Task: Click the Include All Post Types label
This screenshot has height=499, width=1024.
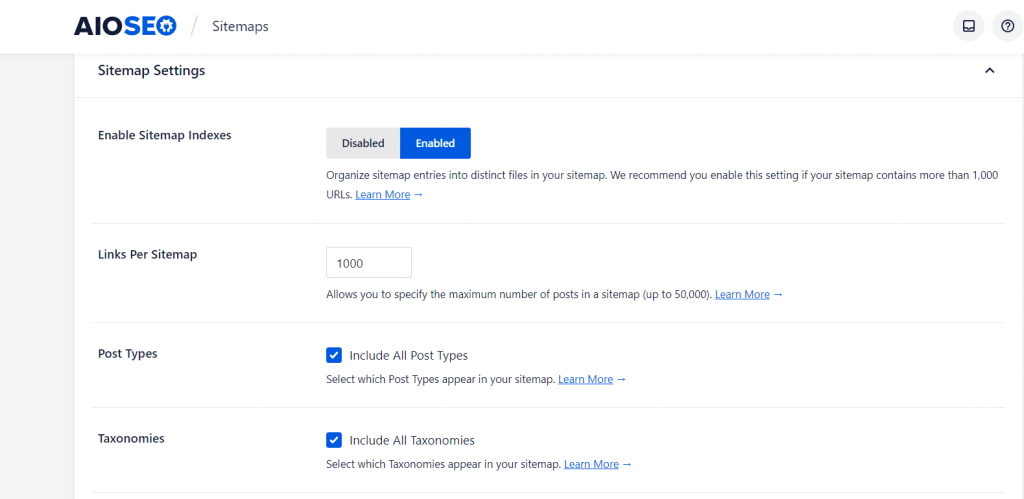Action: [x=408, y=355]
